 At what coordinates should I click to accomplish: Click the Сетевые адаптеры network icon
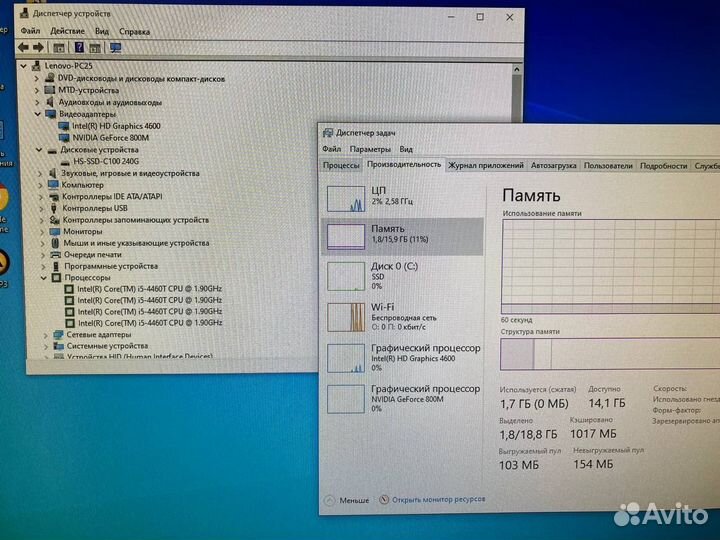[58, 335]
